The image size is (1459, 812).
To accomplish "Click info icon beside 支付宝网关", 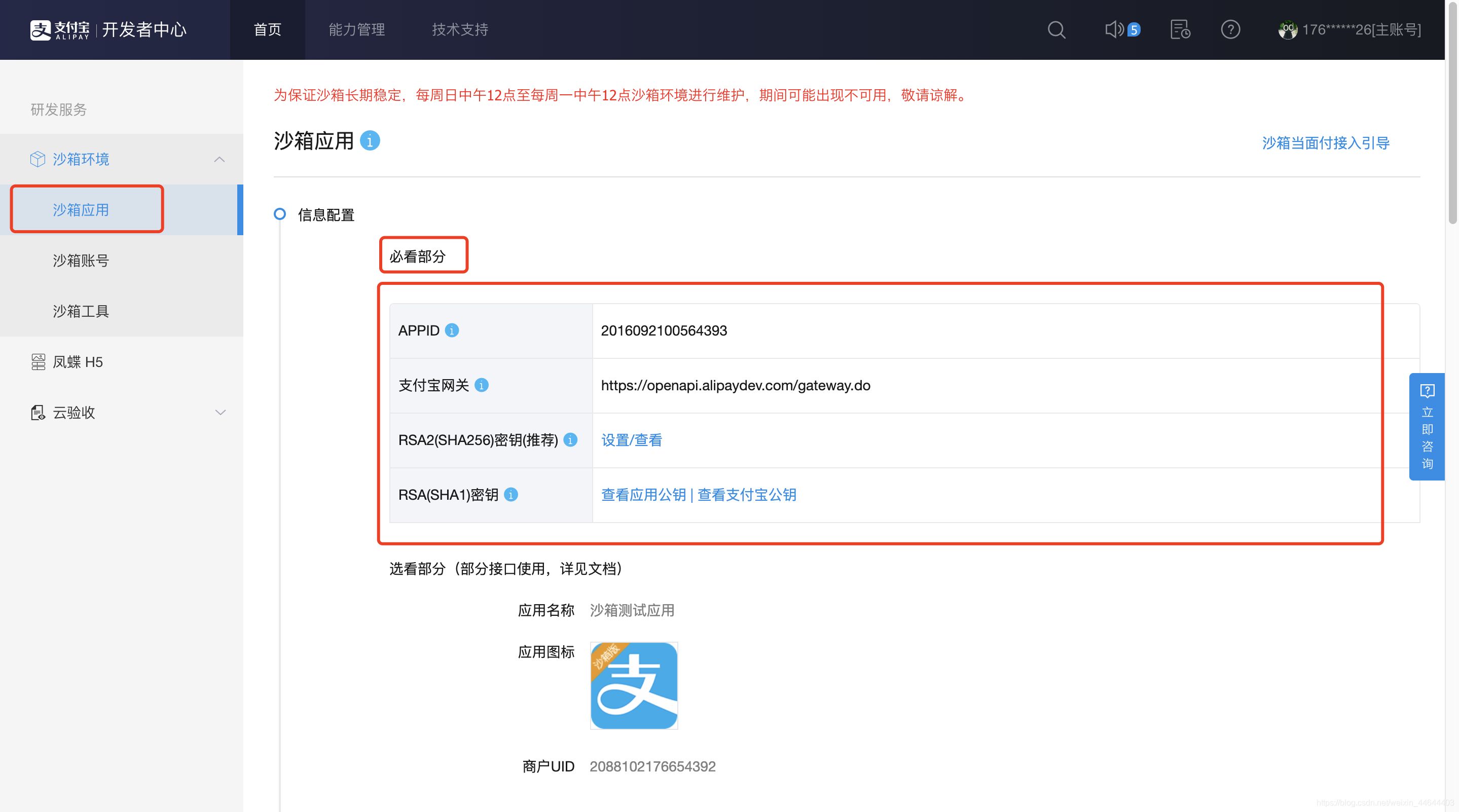I will click(482, 385).
